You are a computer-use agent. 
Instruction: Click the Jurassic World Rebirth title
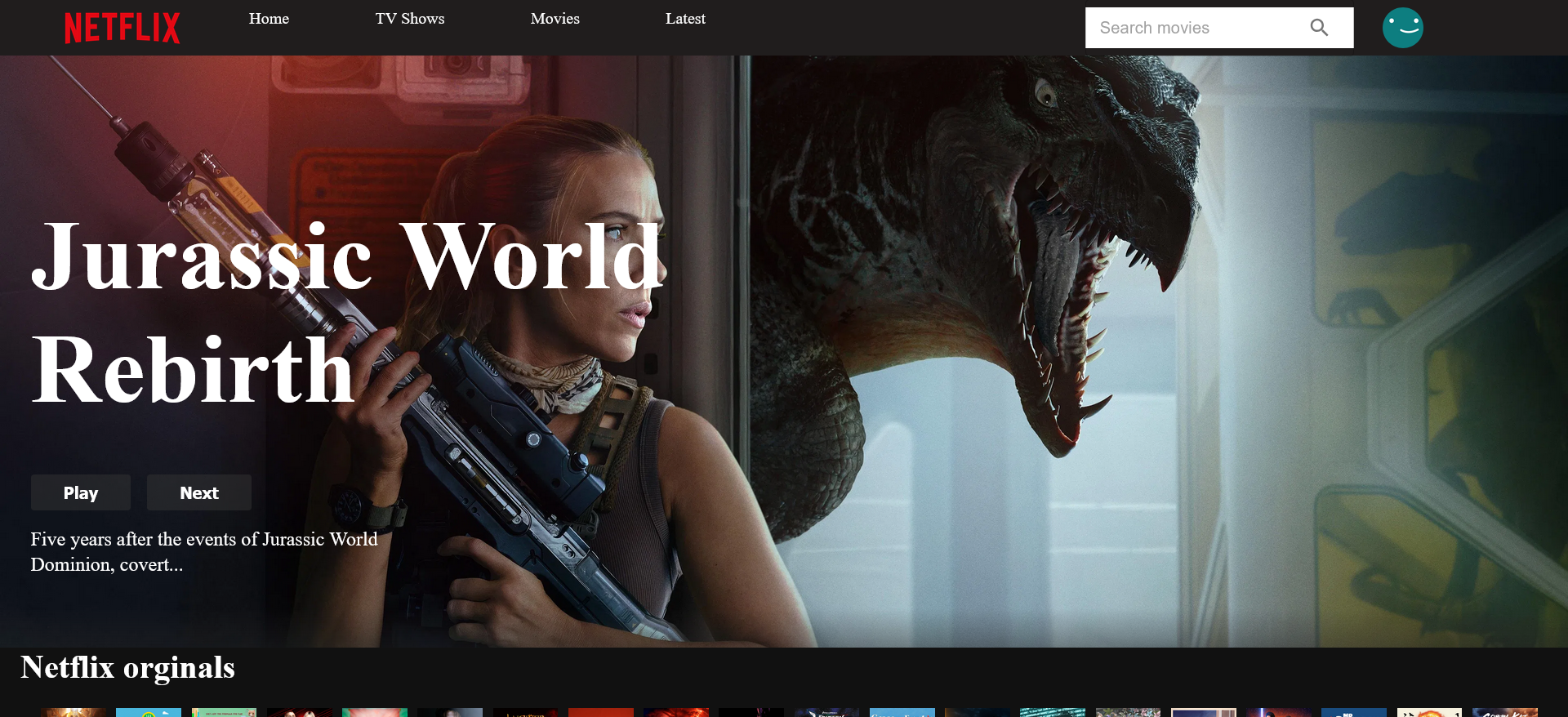(348, 312)
